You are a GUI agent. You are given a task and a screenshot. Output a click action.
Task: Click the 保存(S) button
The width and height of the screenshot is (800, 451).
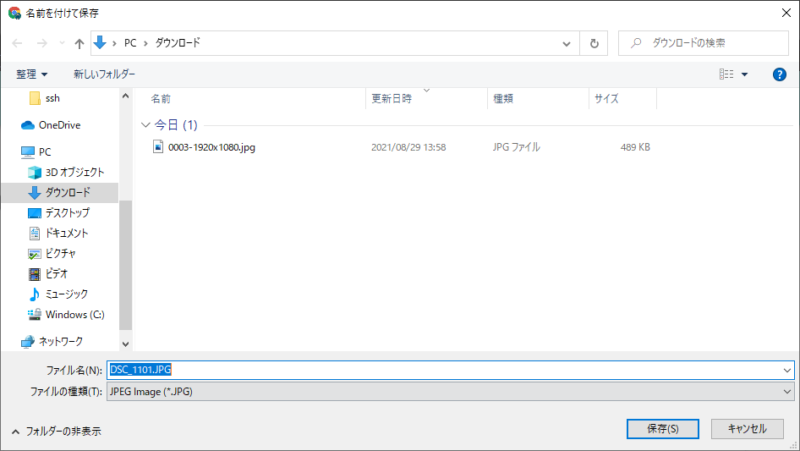tap(663, 428)
